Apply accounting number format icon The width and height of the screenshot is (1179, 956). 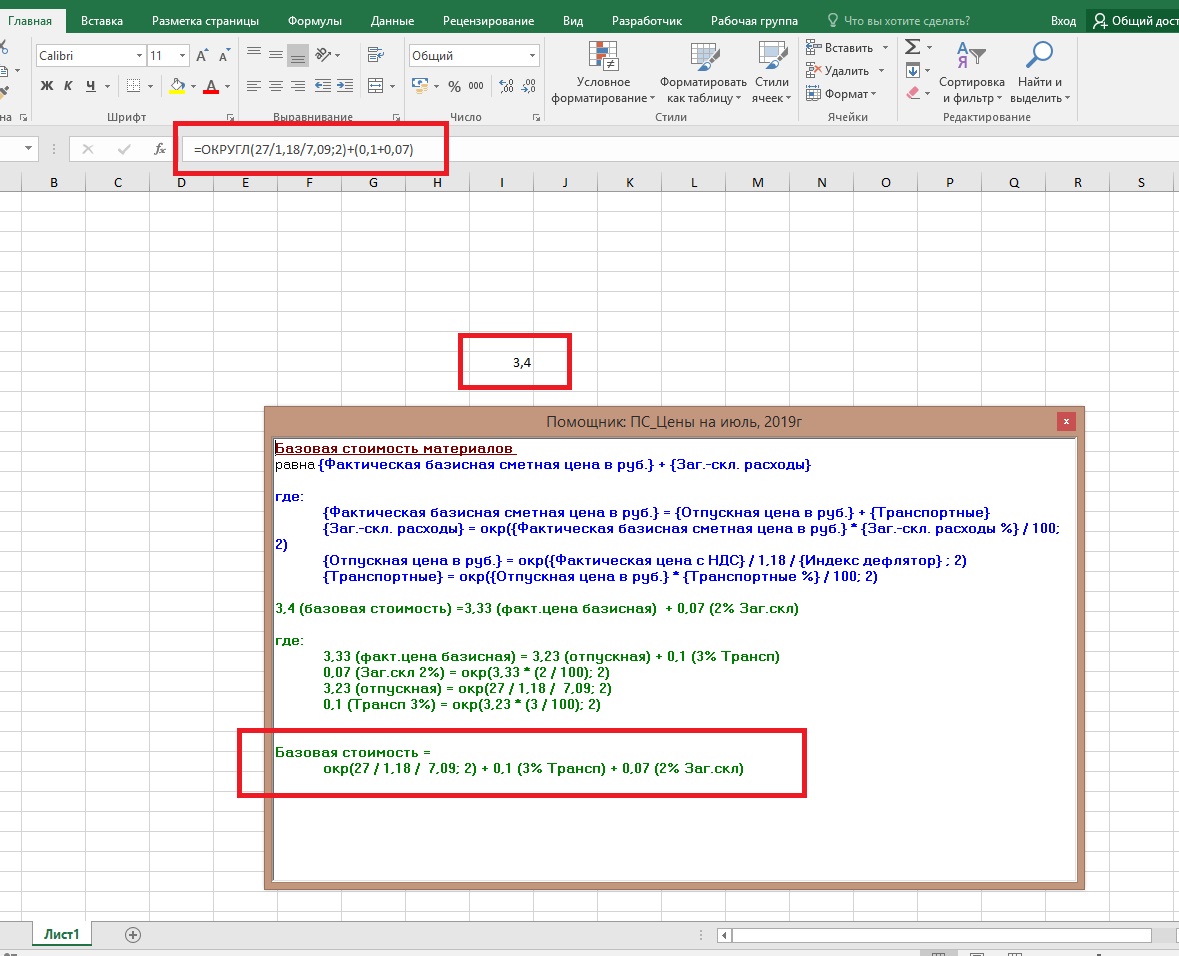coord(420,86)
